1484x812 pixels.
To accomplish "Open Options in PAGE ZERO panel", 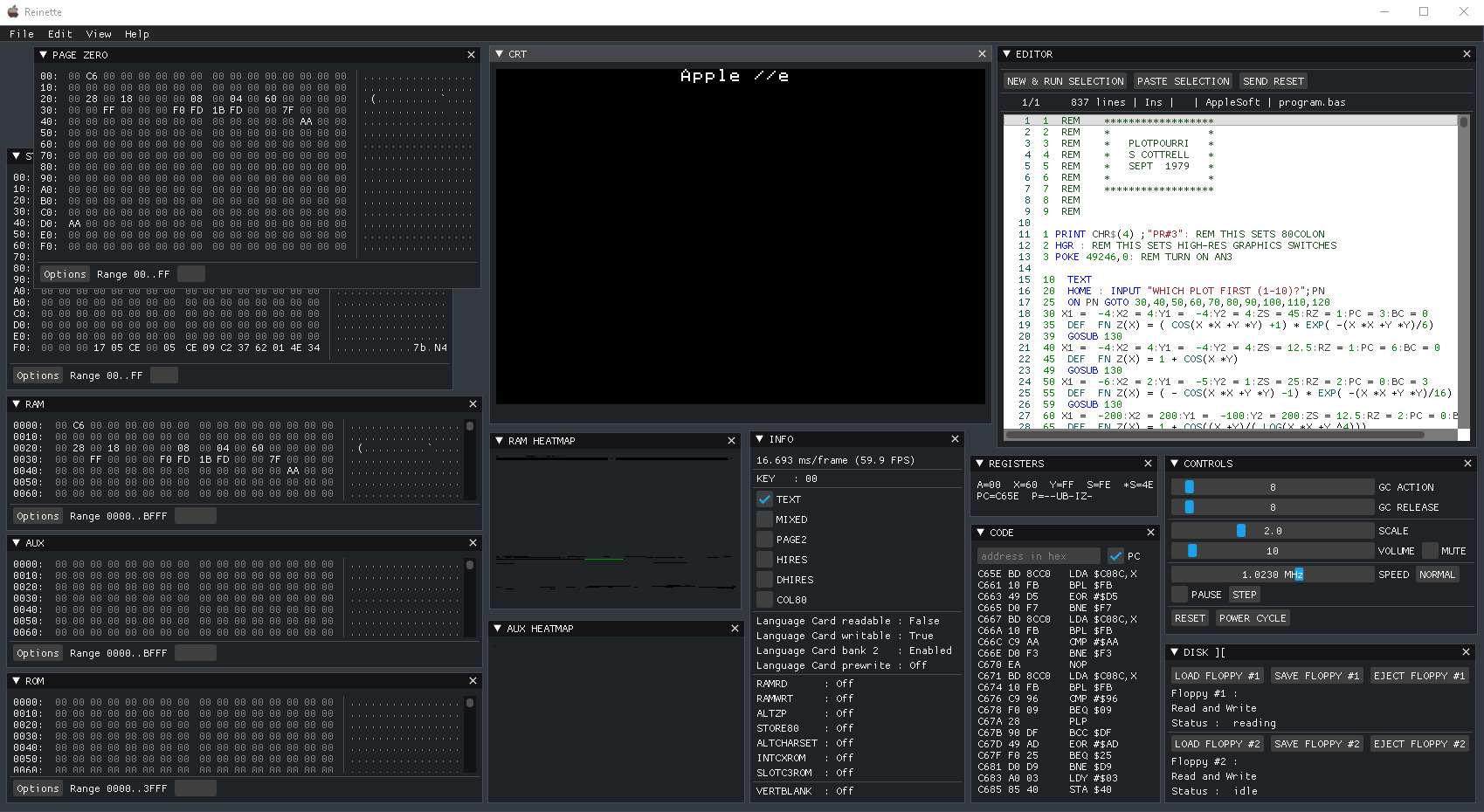I will coord(65,274).
